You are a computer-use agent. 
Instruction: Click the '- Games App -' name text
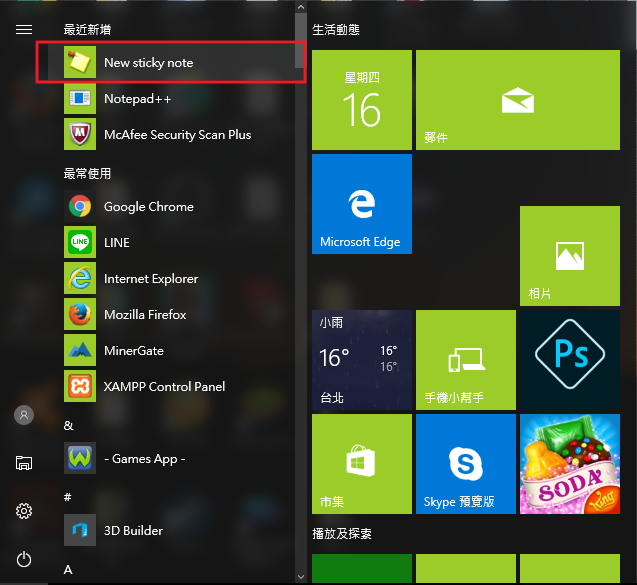[145, 459]
